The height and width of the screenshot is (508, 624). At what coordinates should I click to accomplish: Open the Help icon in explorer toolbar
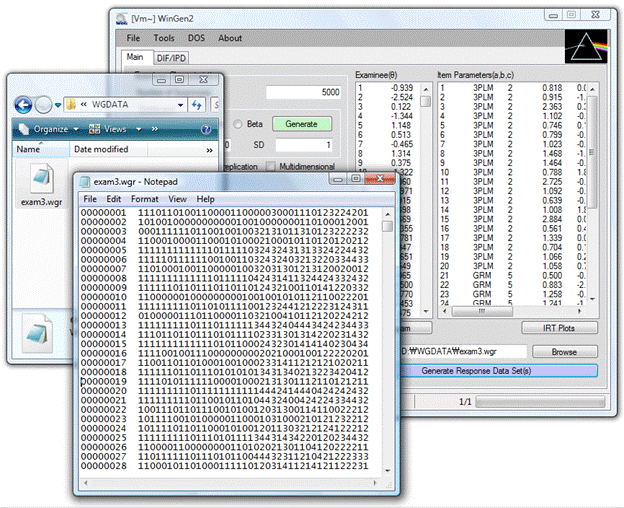(206, 129)
